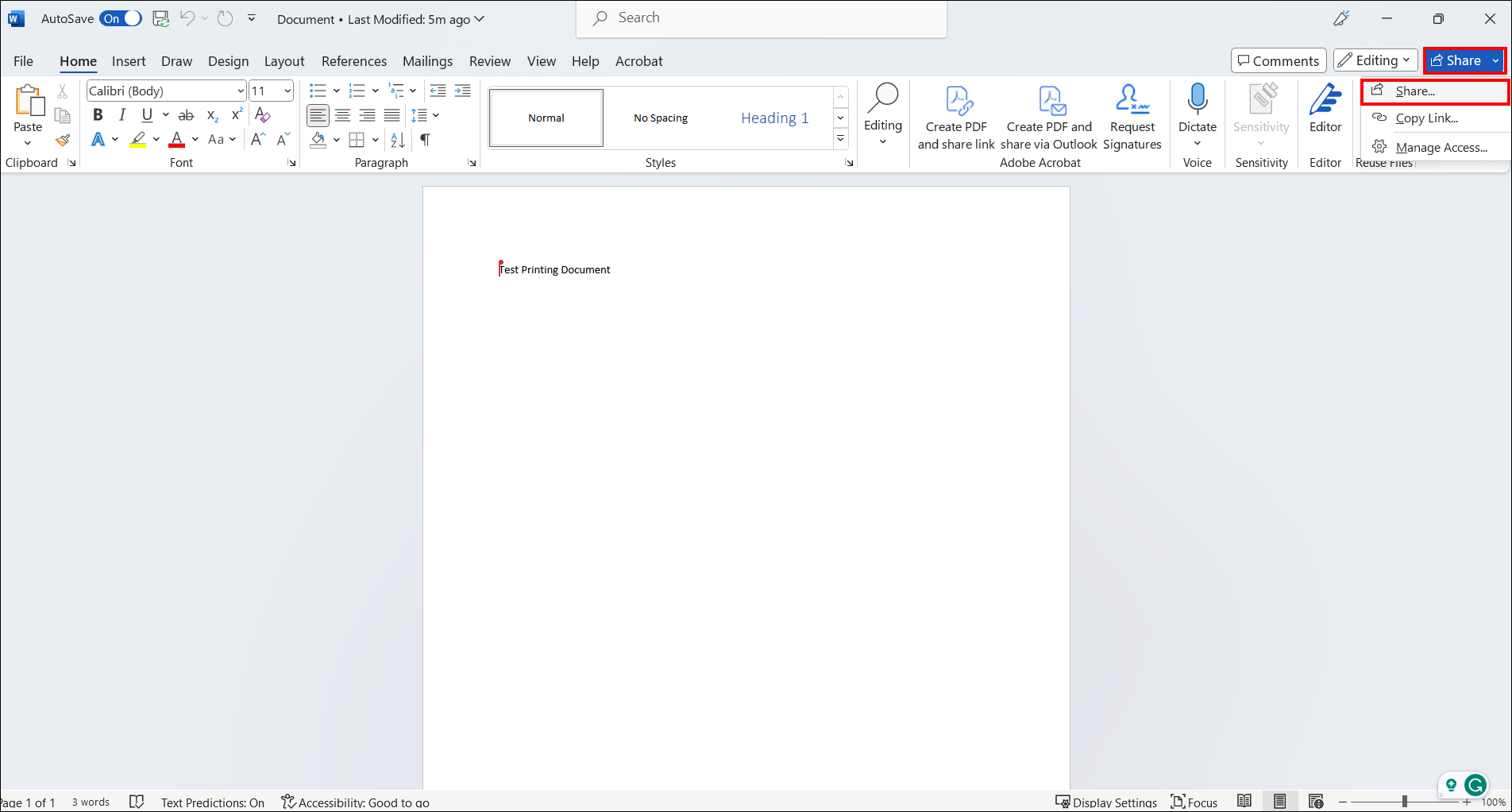Increase font size with grow icon

pos(257,140)
